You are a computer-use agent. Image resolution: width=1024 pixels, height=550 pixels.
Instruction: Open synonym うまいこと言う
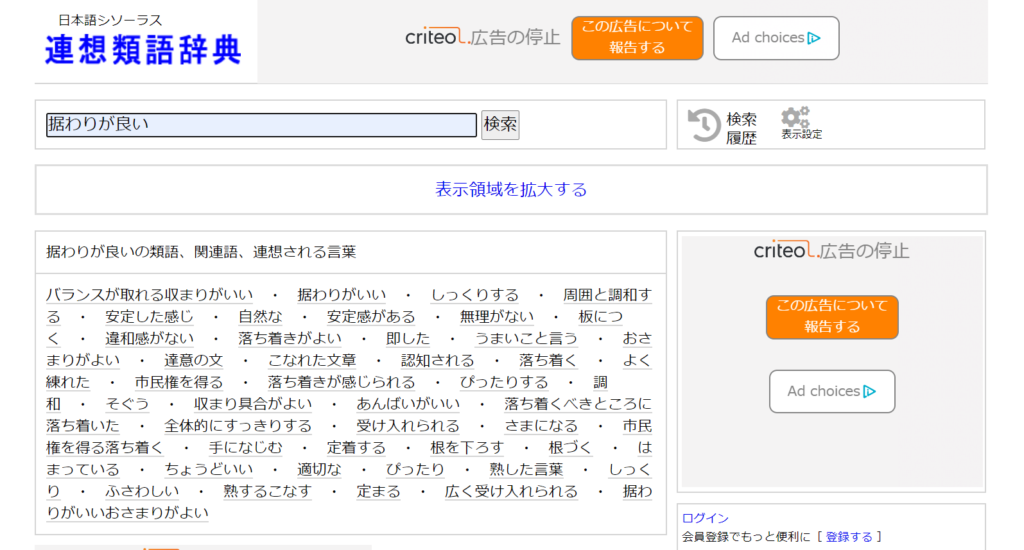(x=526, y=338)
